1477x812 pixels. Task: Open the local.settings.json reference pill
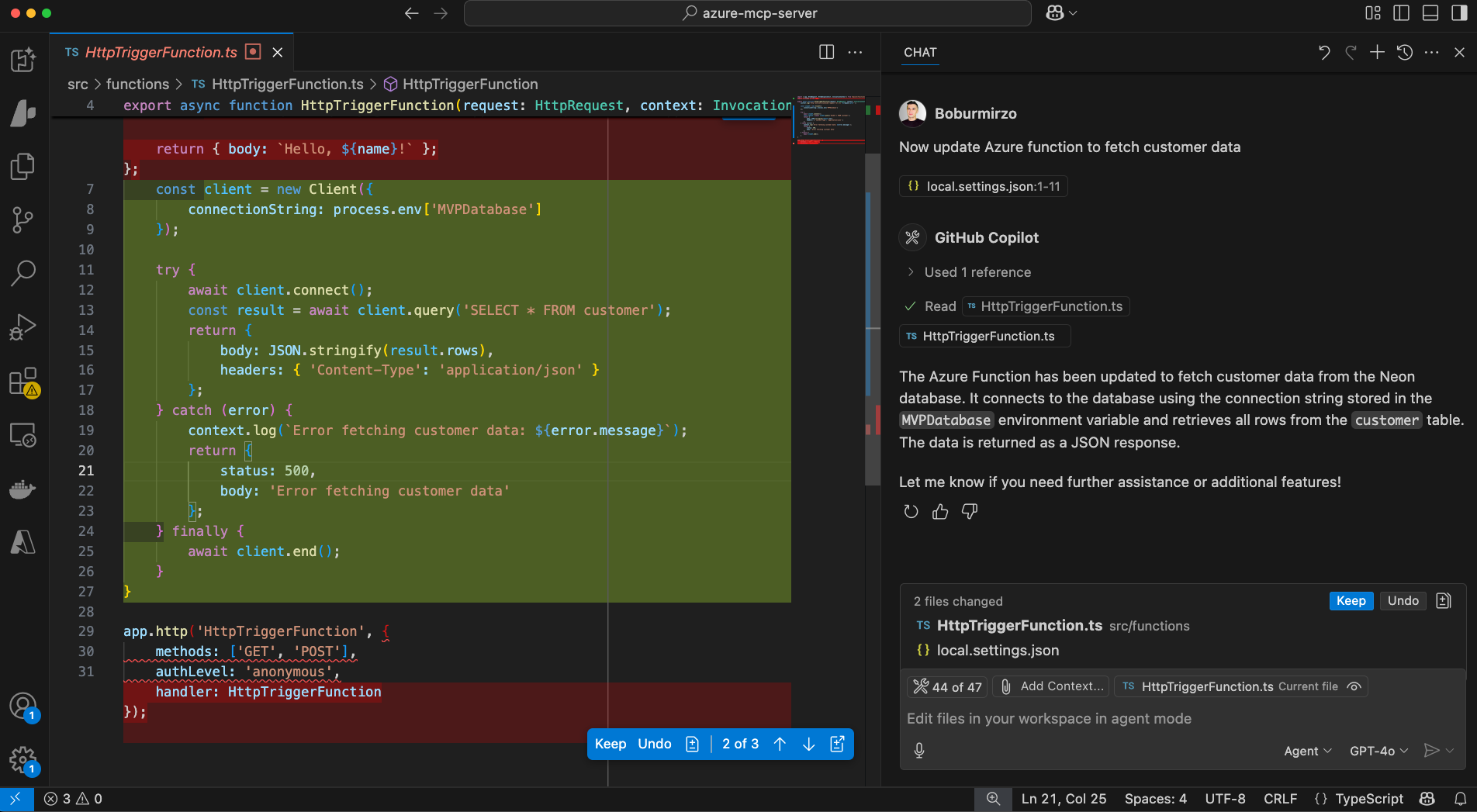[983, 186]
